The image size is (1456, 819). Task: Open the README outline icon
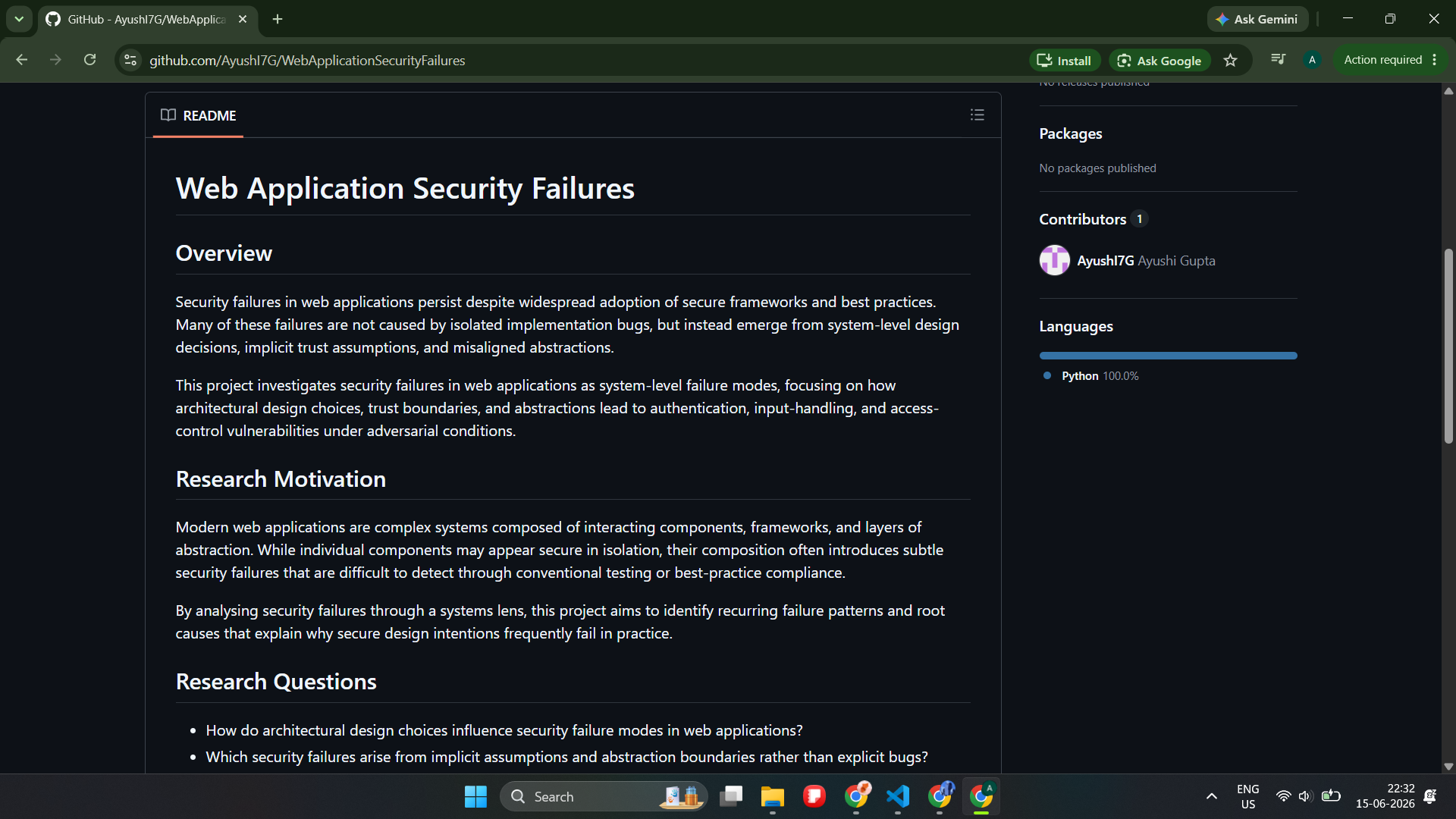point(977,115)
